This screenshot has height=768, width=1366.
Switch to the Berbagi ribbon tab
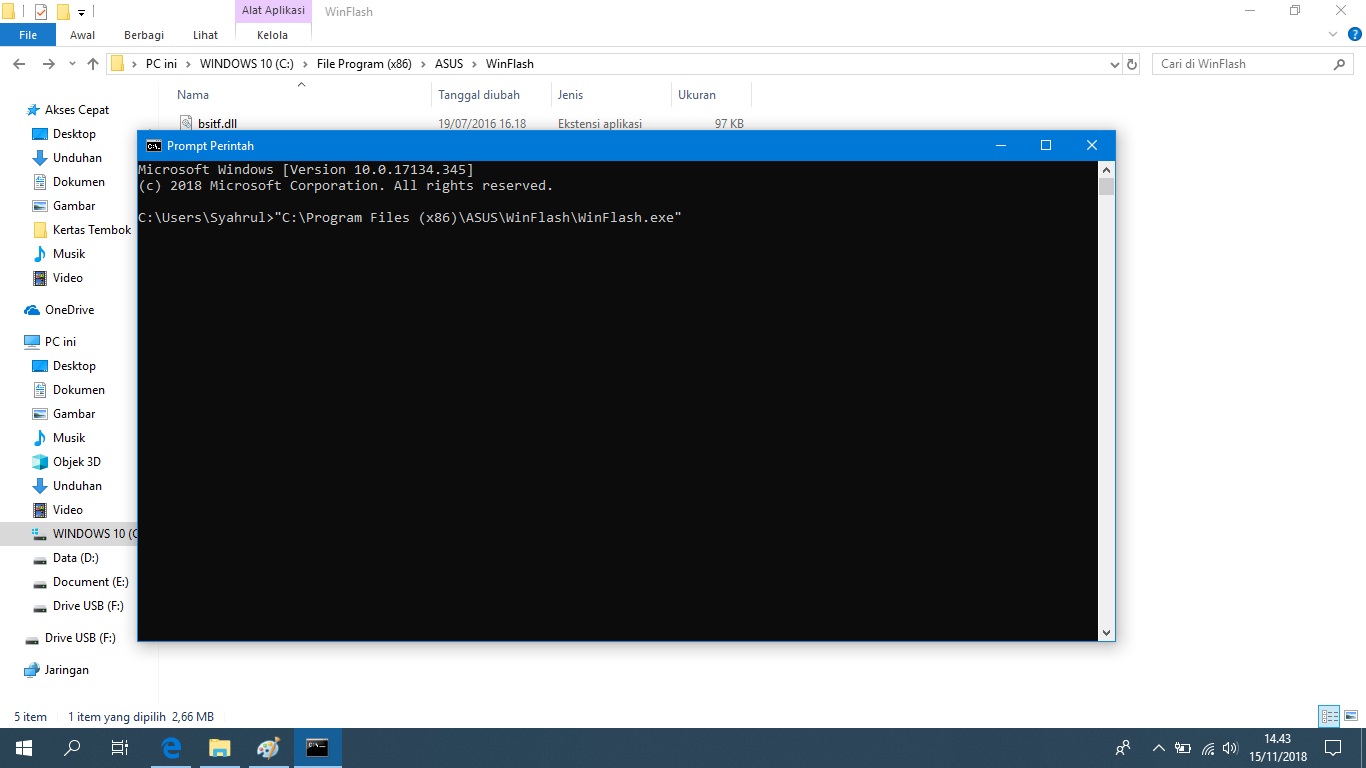coord(144,35)
